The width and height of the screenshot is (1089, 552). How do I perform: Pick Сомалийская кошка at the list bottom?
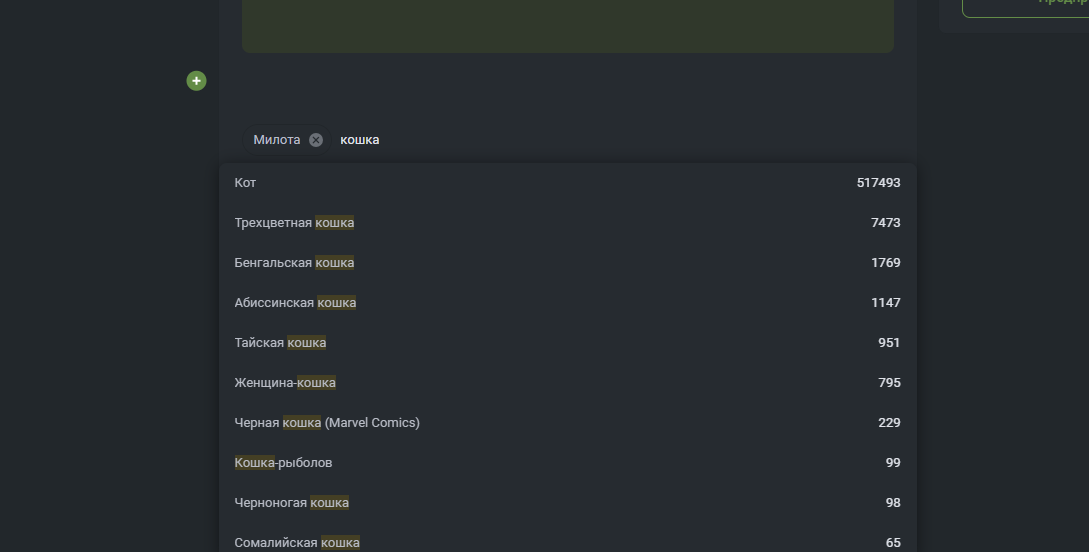[x=297, y=542]
